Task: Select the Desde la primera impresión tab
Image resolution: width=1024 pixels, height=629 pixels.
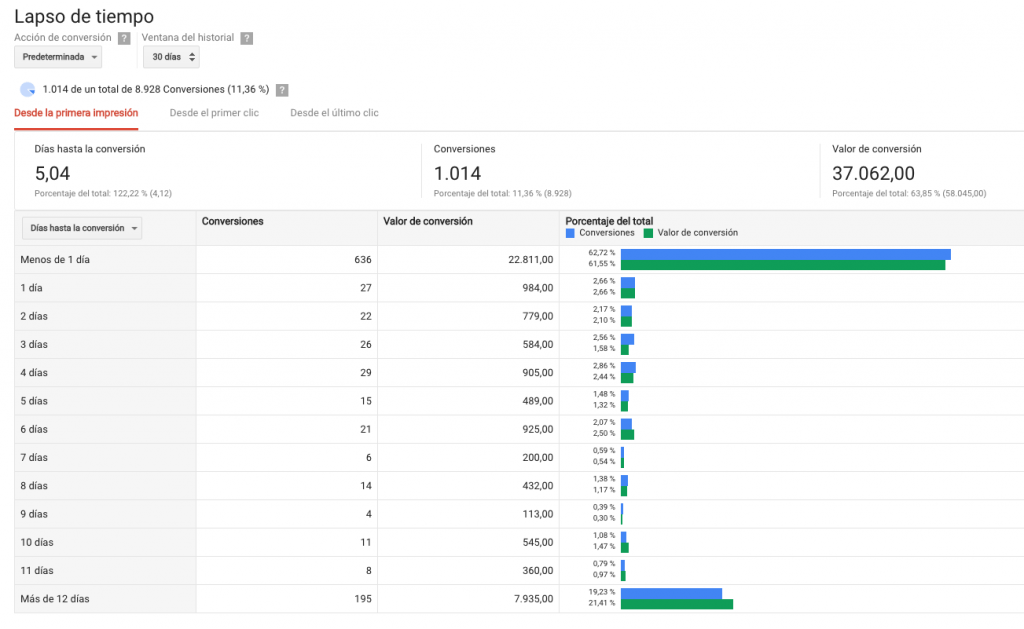Action: click(x=76, y=113)
